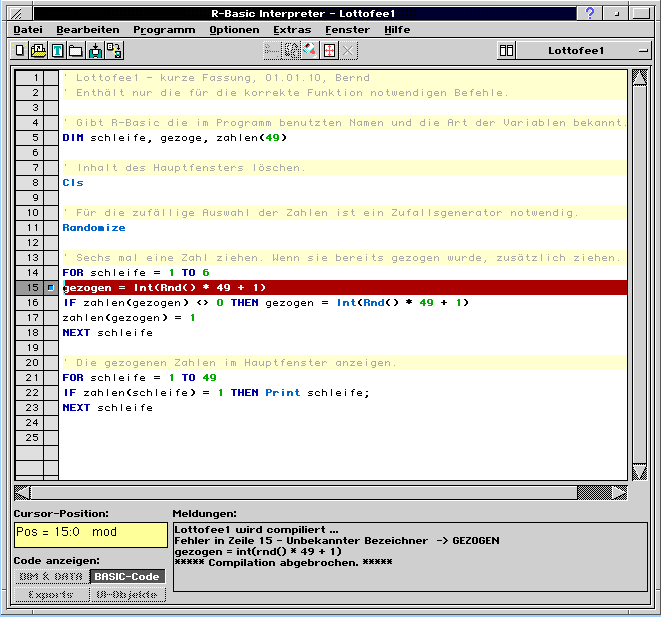
Task: Click the red crosshair icon
Action: coord(329,51)
